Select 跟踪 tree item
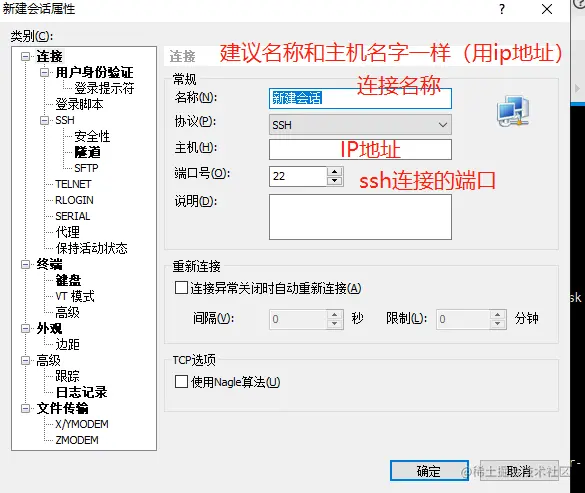 click(68, 376)
